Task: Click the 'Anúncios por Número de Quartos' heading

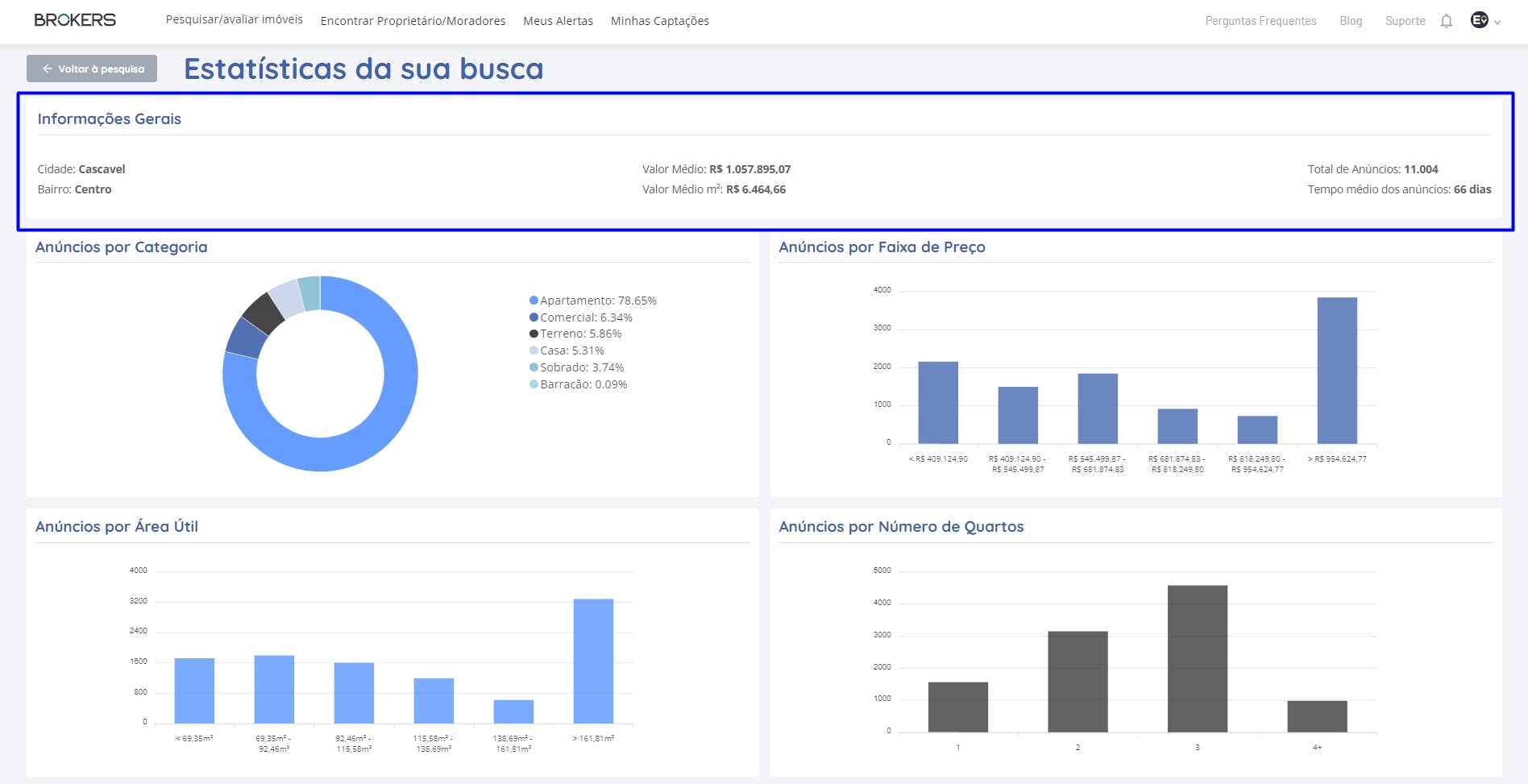Action: click(x=901, y=526)
